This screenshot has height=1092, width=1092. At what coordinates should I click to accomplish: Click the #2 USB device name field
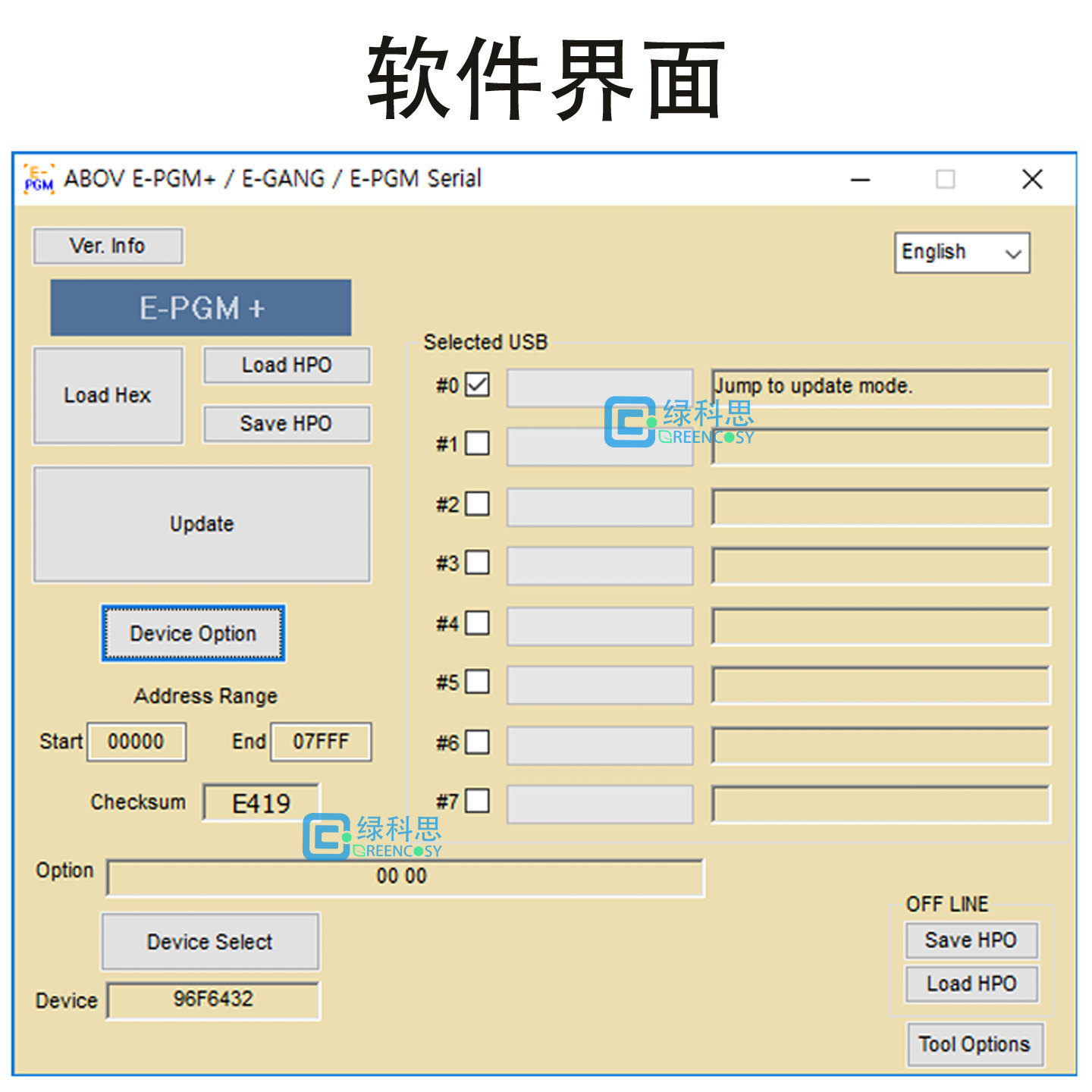(600, 507)
